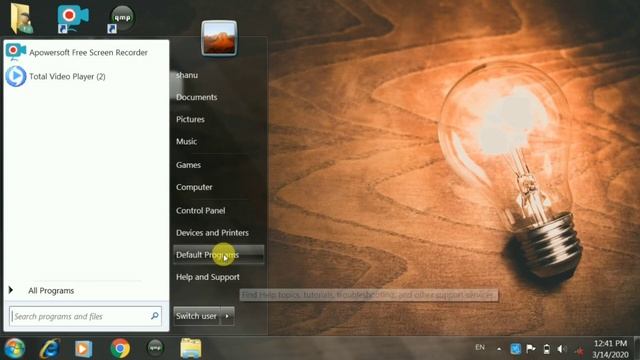Click the user account picture

click(219, 38)
